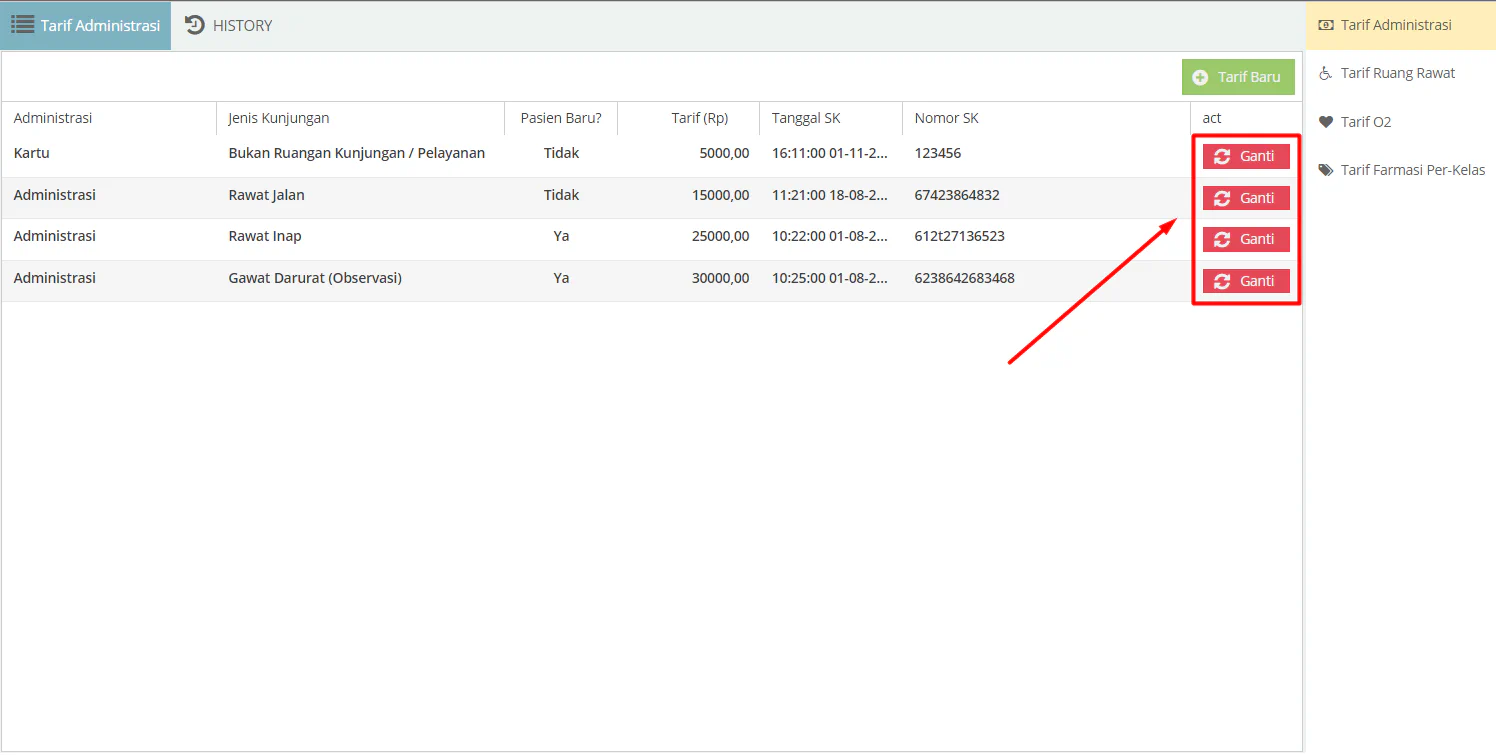The image size is (1496, 755).
Task: Click the date 10:22:00 01-08-2...
Action: pyautogui.click(x=830, y=236)
